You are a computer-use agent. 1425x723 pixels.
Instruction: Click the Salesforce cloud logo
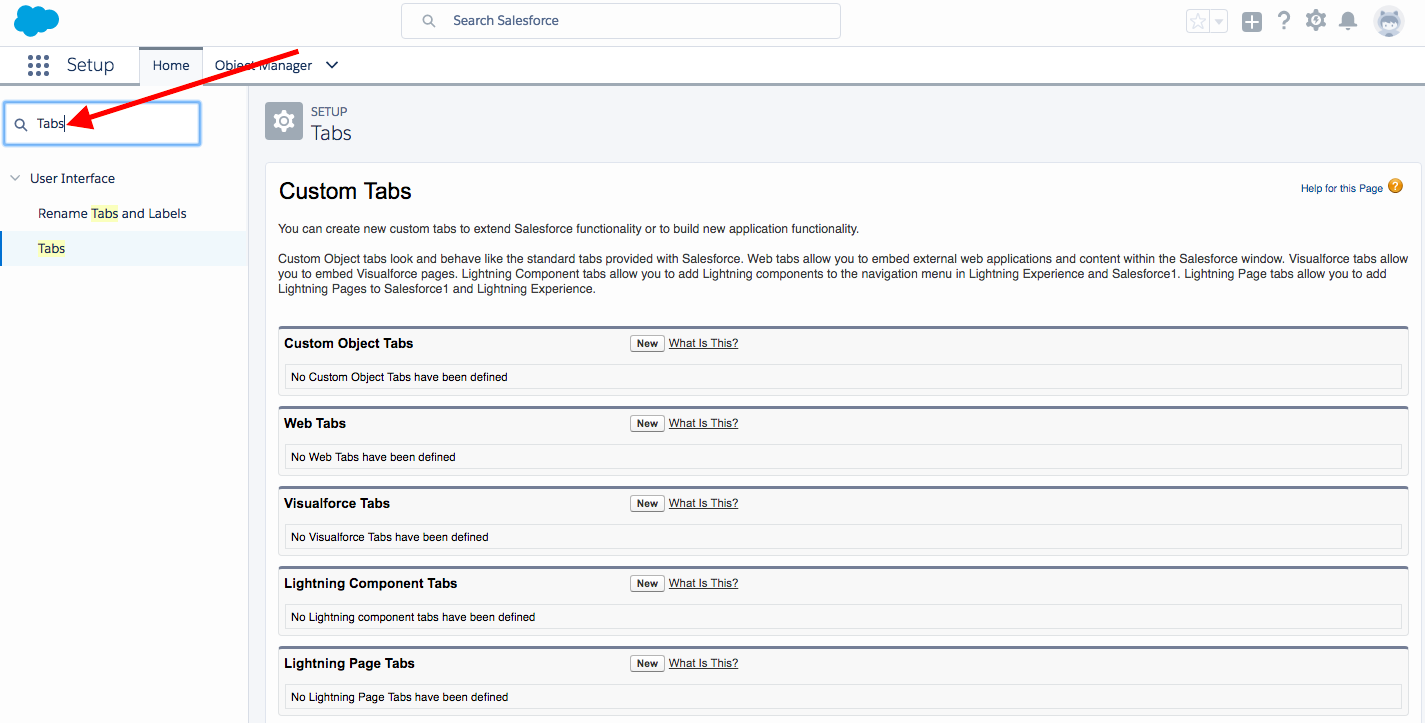(37, 20)
